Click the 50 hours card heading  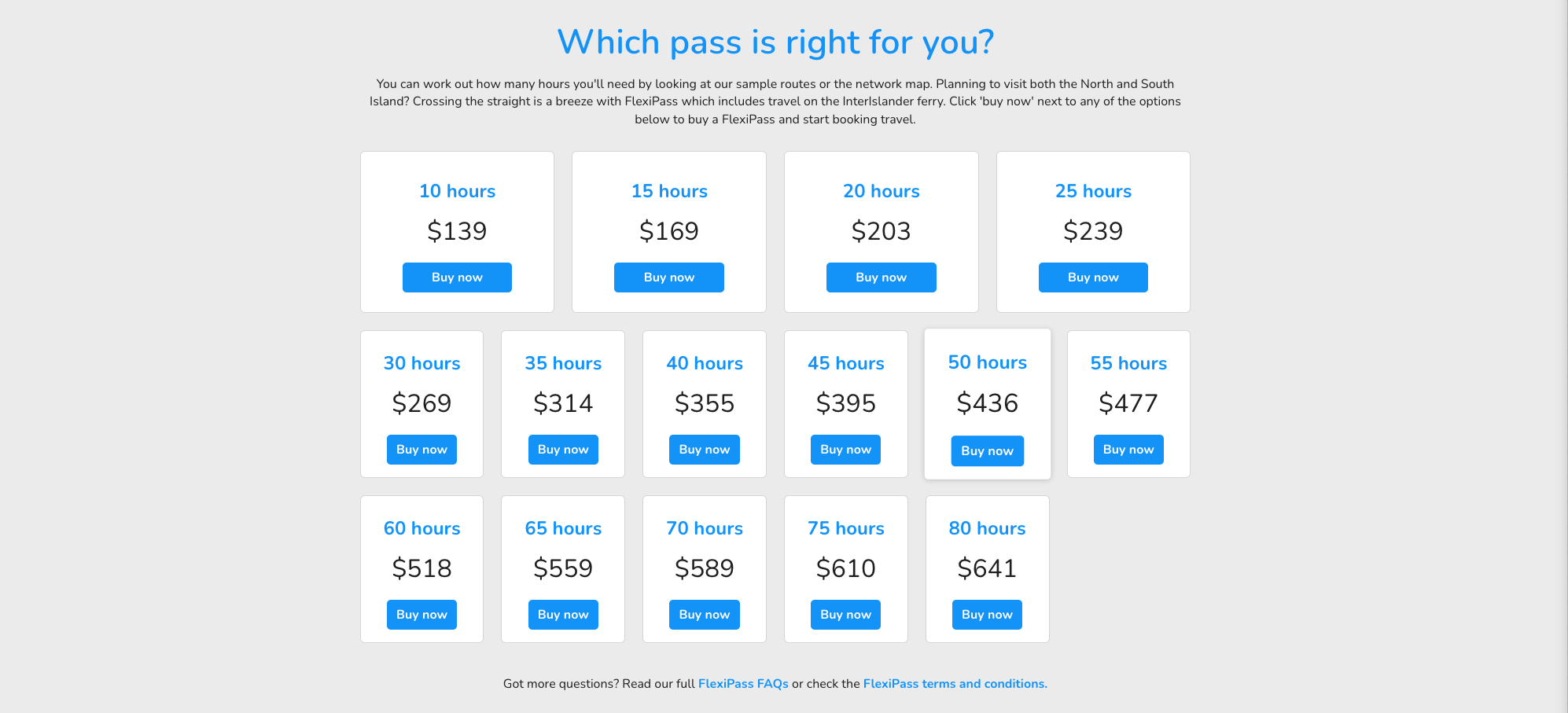click(x=987, y=362)
